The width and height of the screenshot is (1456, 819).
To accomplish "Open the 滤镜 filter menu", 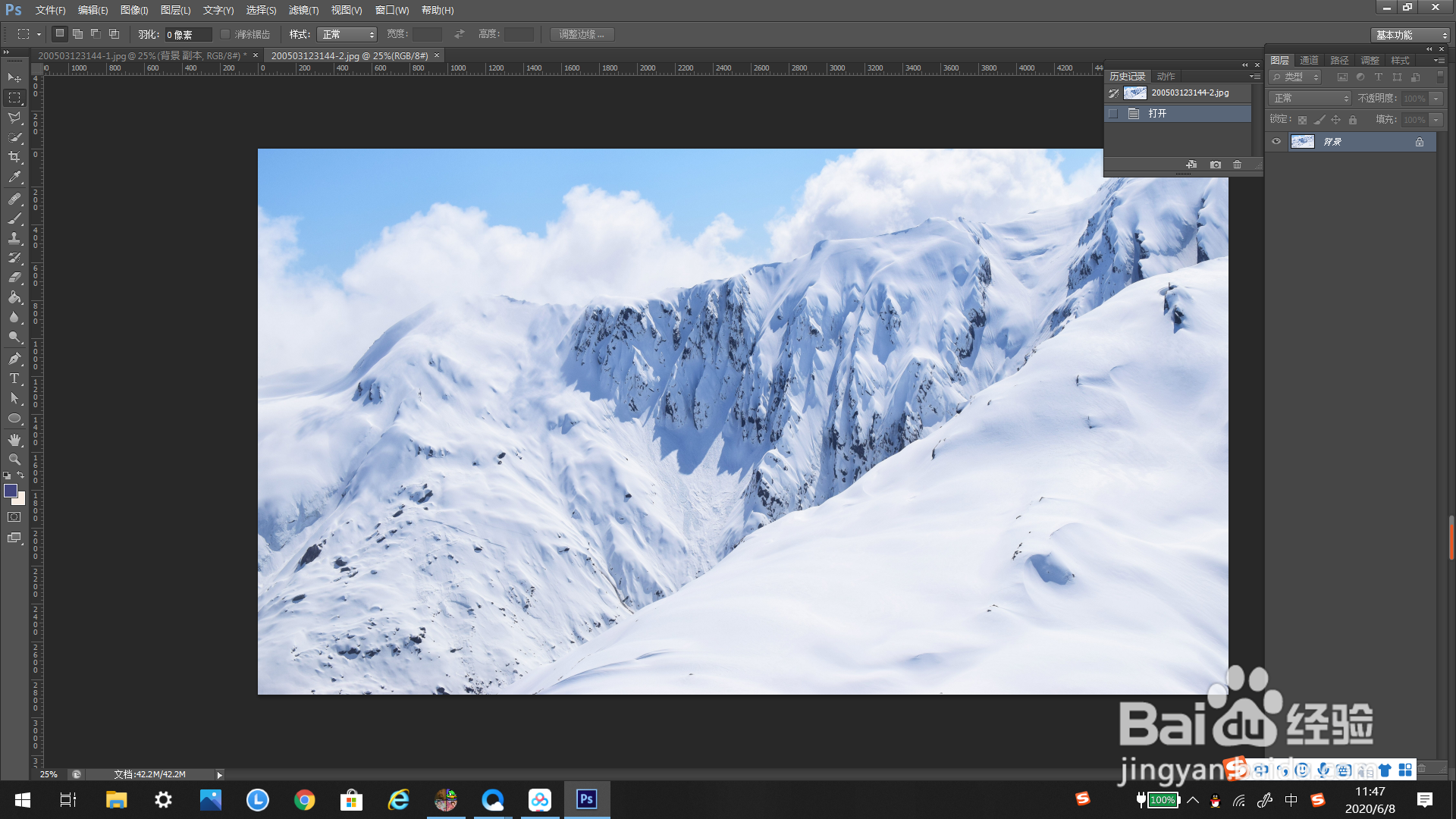I will click(303, 10).
